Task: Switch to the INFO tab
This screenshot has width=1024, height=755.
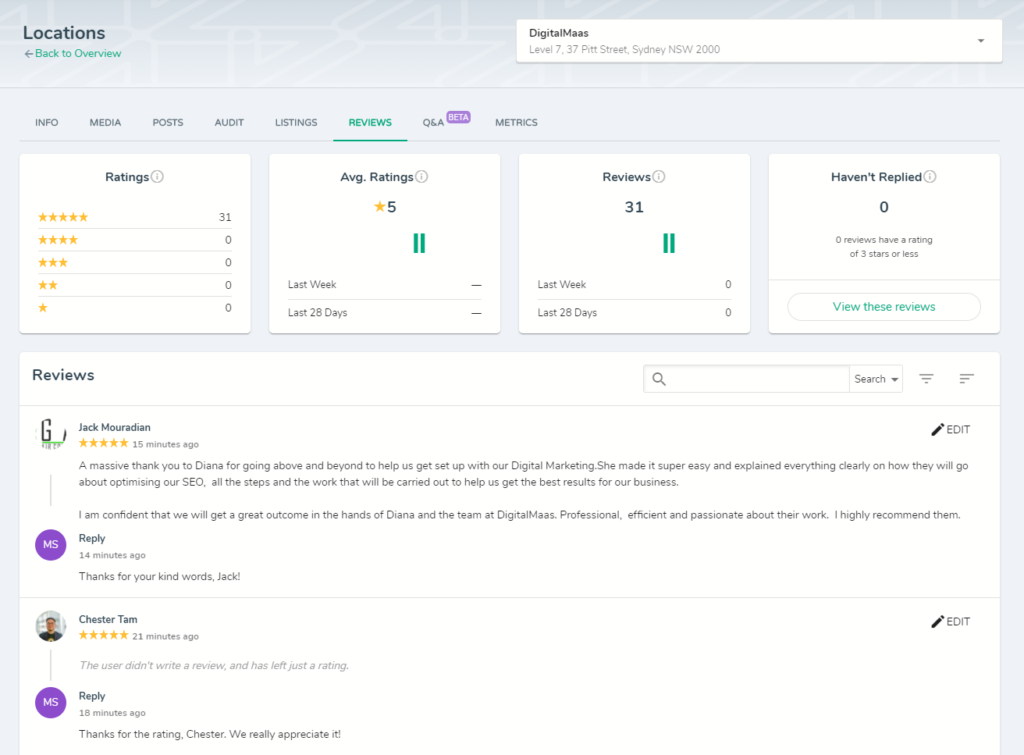Action: (46, 123)
